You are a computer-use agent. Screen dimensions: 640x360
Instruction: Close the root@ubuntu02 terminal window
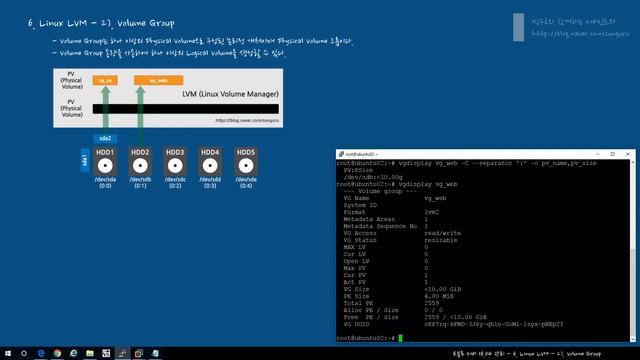(628, 154)
